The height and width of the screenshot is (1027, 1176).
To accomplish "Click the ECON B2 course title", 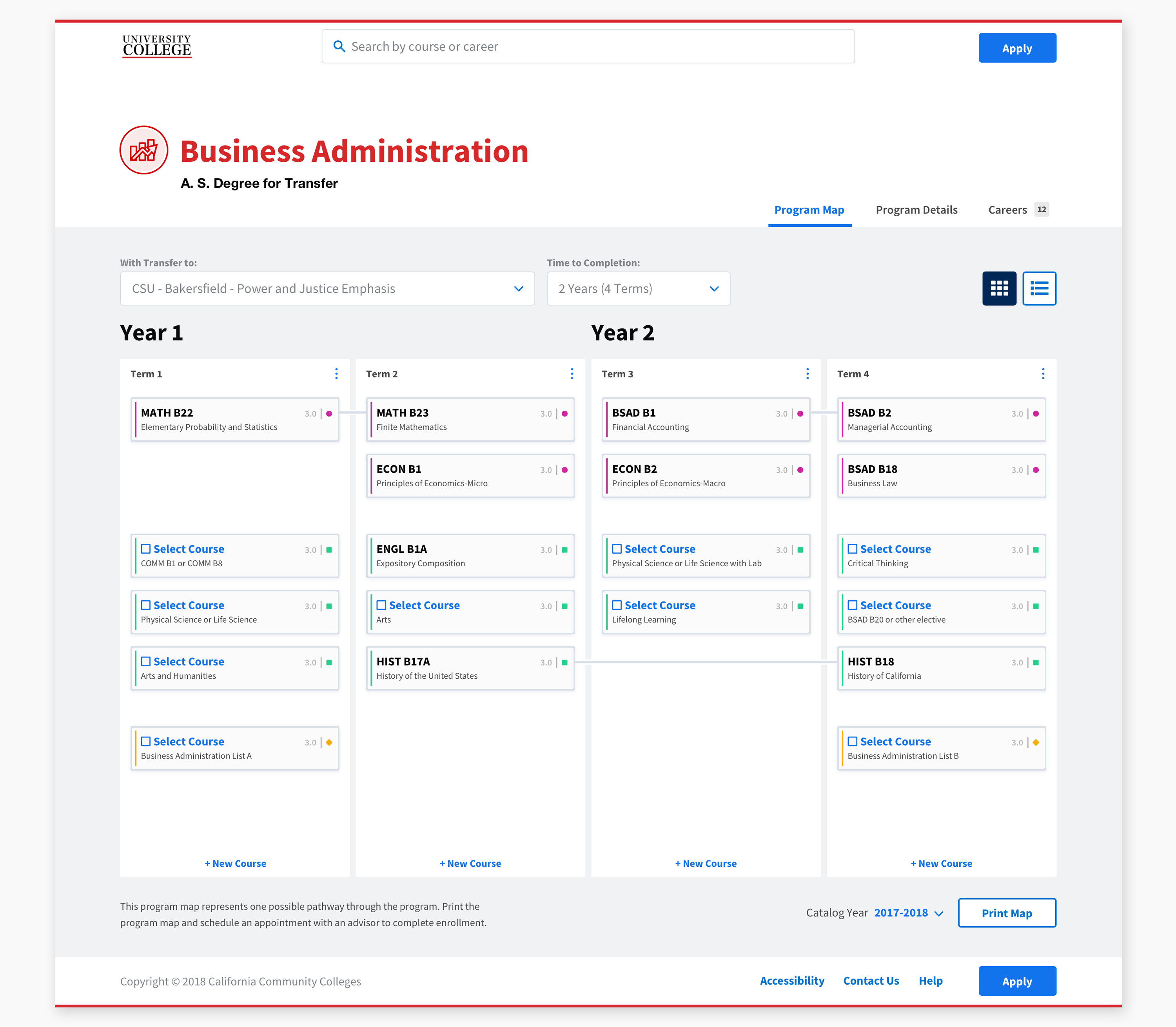I will coord(635,469).
